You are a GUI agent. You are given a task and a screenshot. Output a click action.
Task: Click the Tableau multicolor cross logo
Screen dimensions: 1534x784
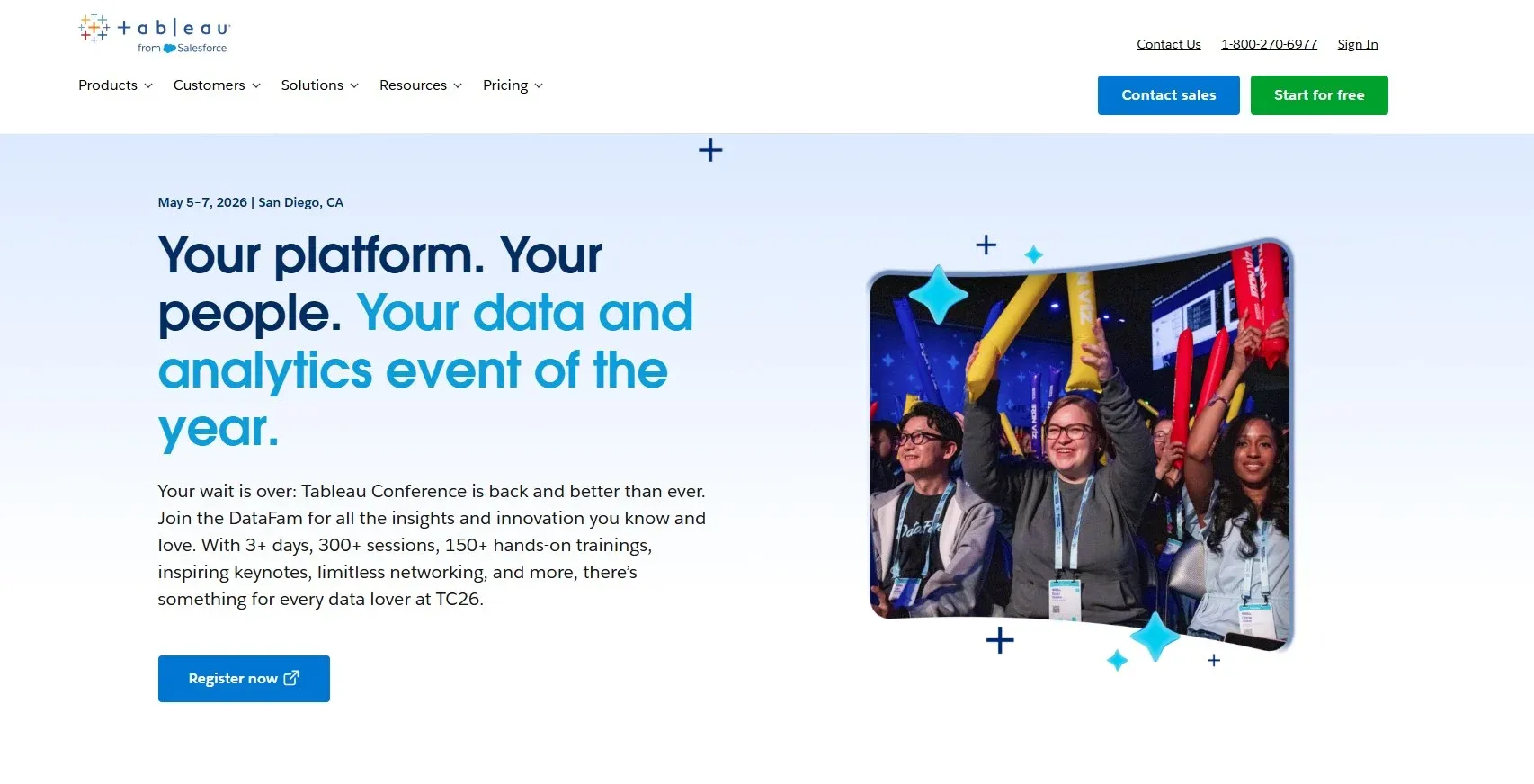pyautogui.click(x=94, y=28)
